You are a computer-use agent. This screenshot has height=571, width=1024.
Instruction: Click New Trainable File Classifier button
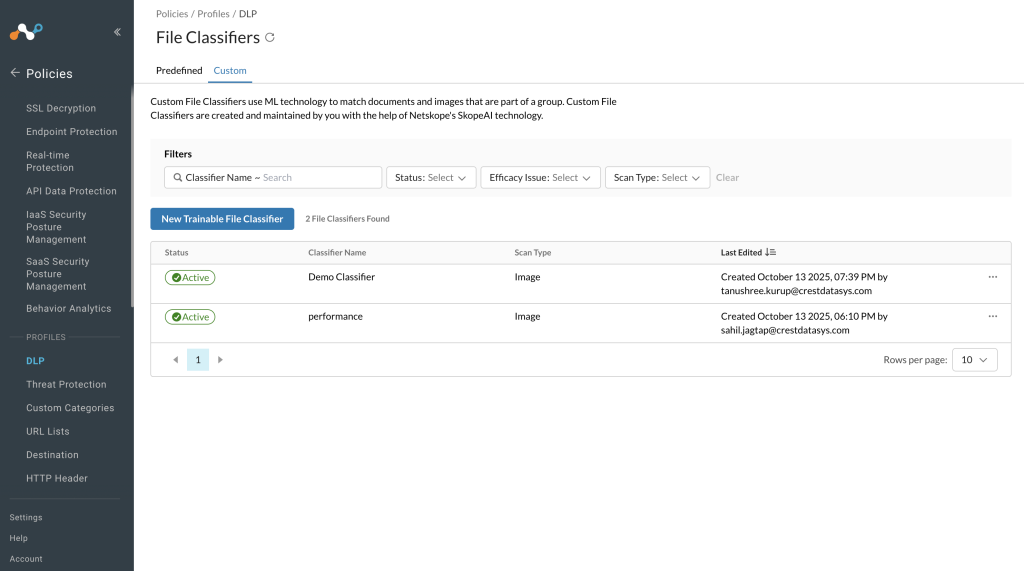point(222,219)
